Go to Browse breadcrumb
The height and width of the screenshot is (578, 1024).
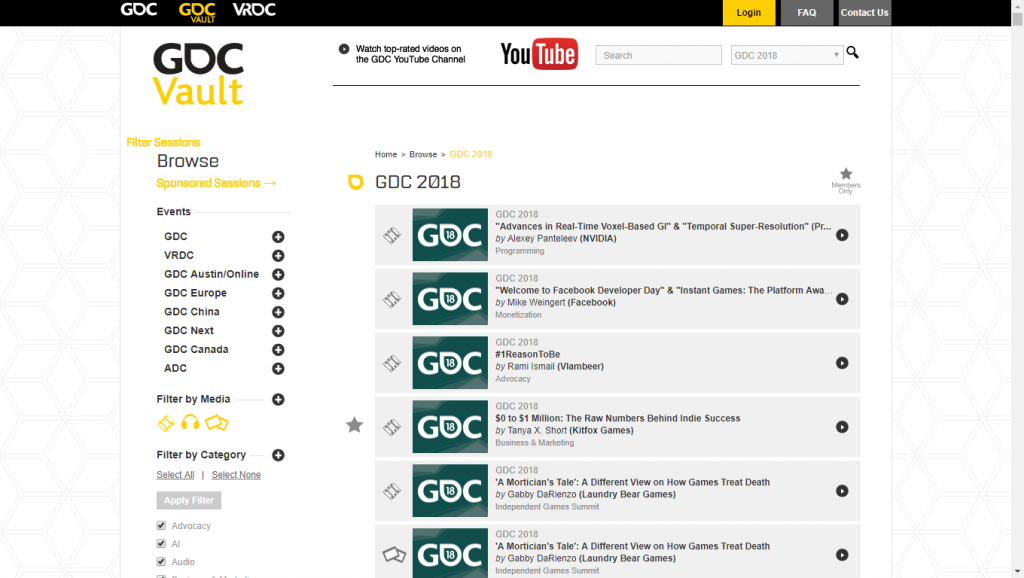pyautogui.click(x=423, y=155)
